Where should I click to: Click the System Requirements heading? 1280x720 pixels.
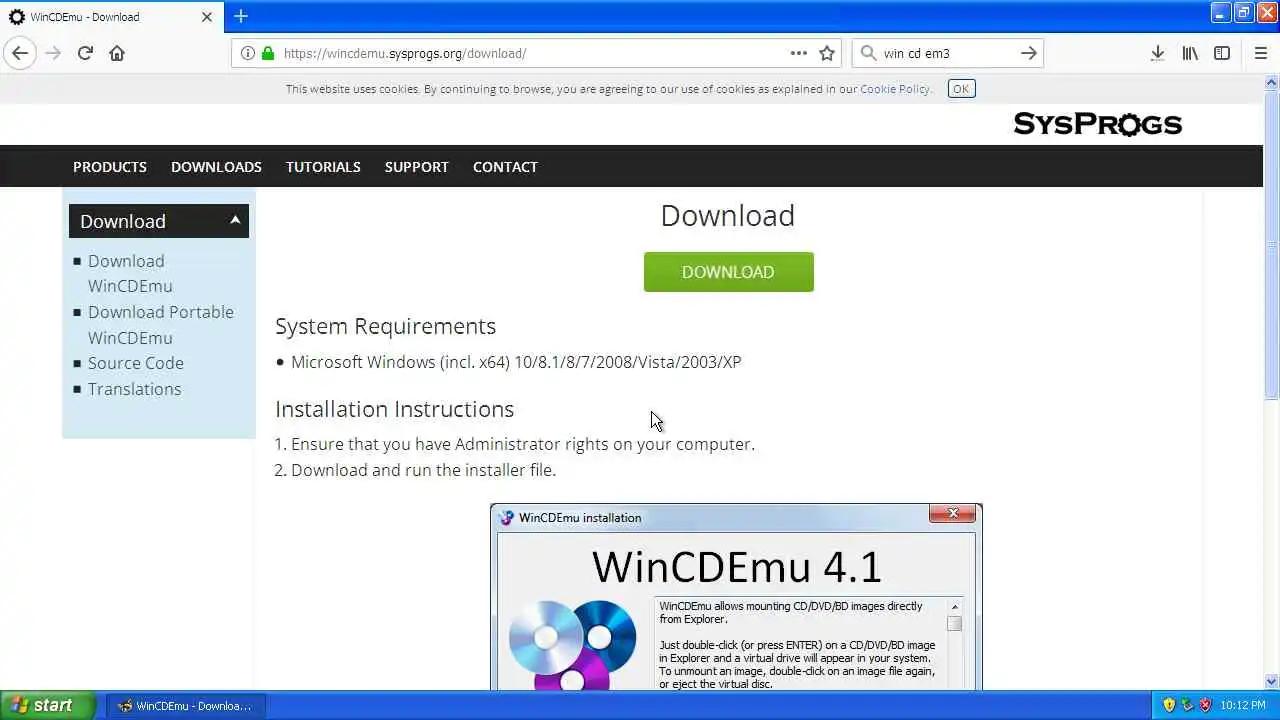click(x=385, y=326)
